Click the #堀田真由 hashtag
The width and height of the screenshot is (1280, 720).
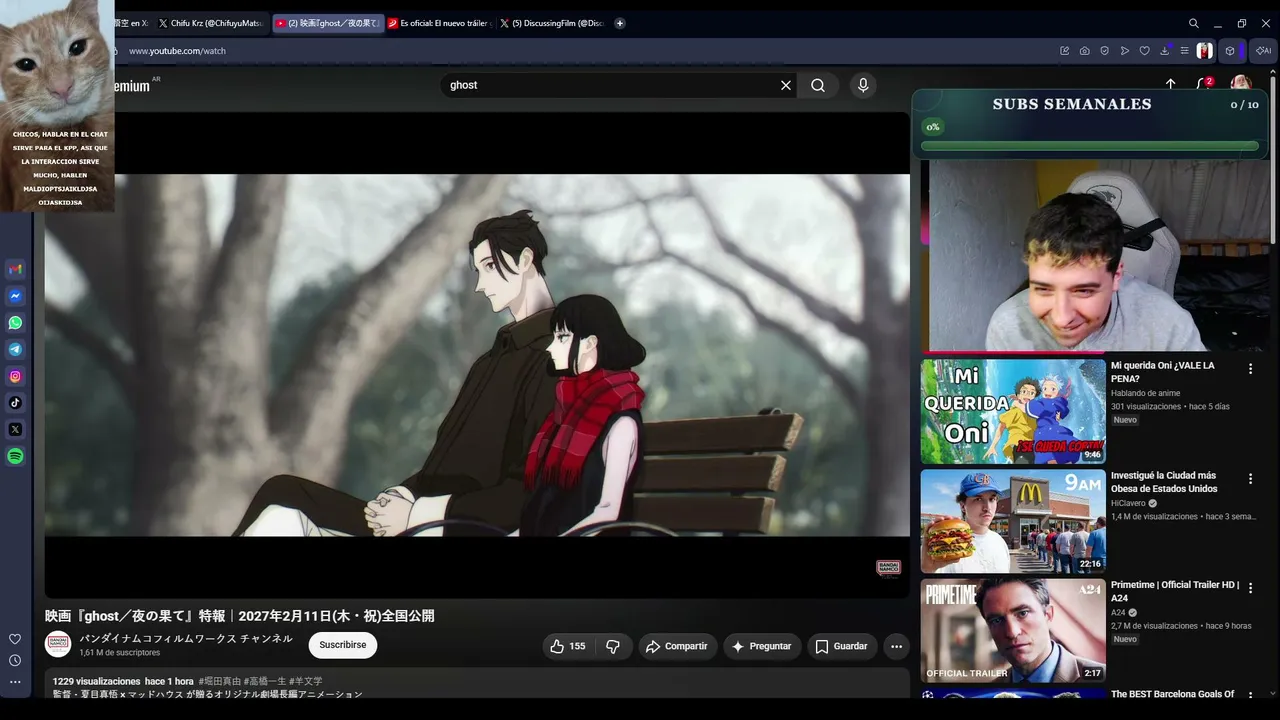pos(219,682)
